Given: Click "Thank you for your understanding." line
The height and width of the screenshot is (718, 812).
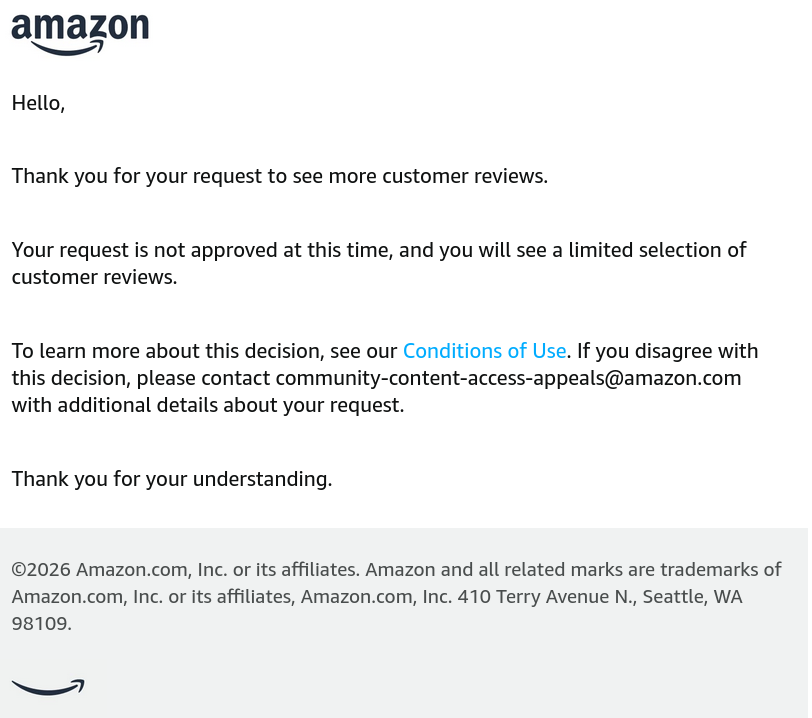Looking at the screenshot, I should coord(172,479).
